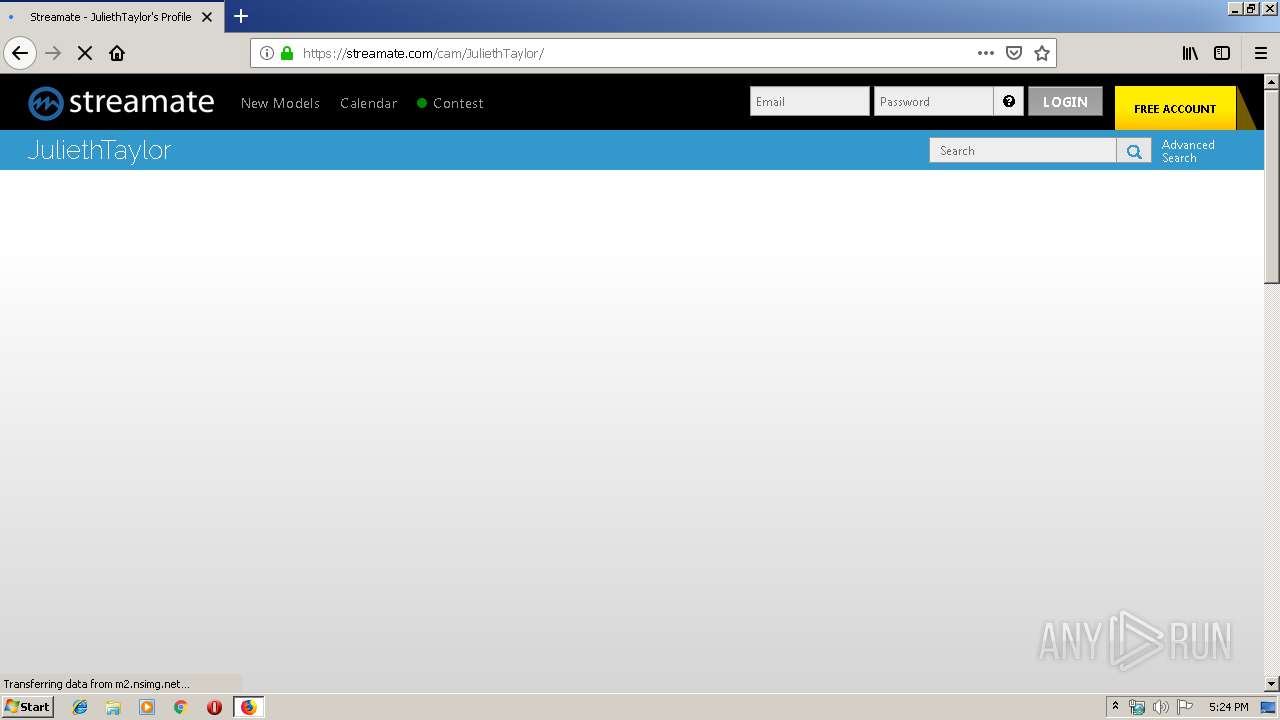Save page to Pocket icon
Screen dimensions: 1280x720
click(1014, 53)
